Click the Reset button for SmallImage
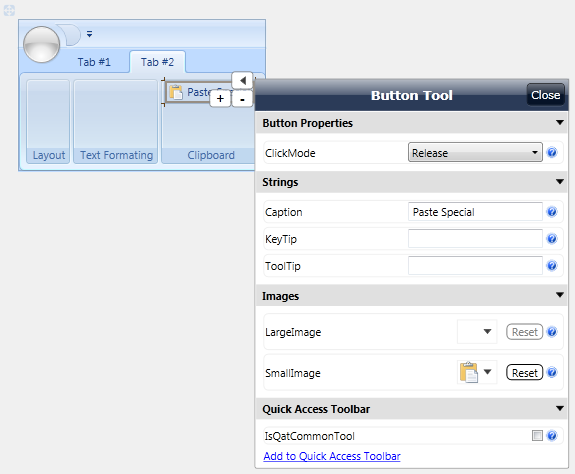This screenshot has width=575, height=474. click(x=524, y=373)
